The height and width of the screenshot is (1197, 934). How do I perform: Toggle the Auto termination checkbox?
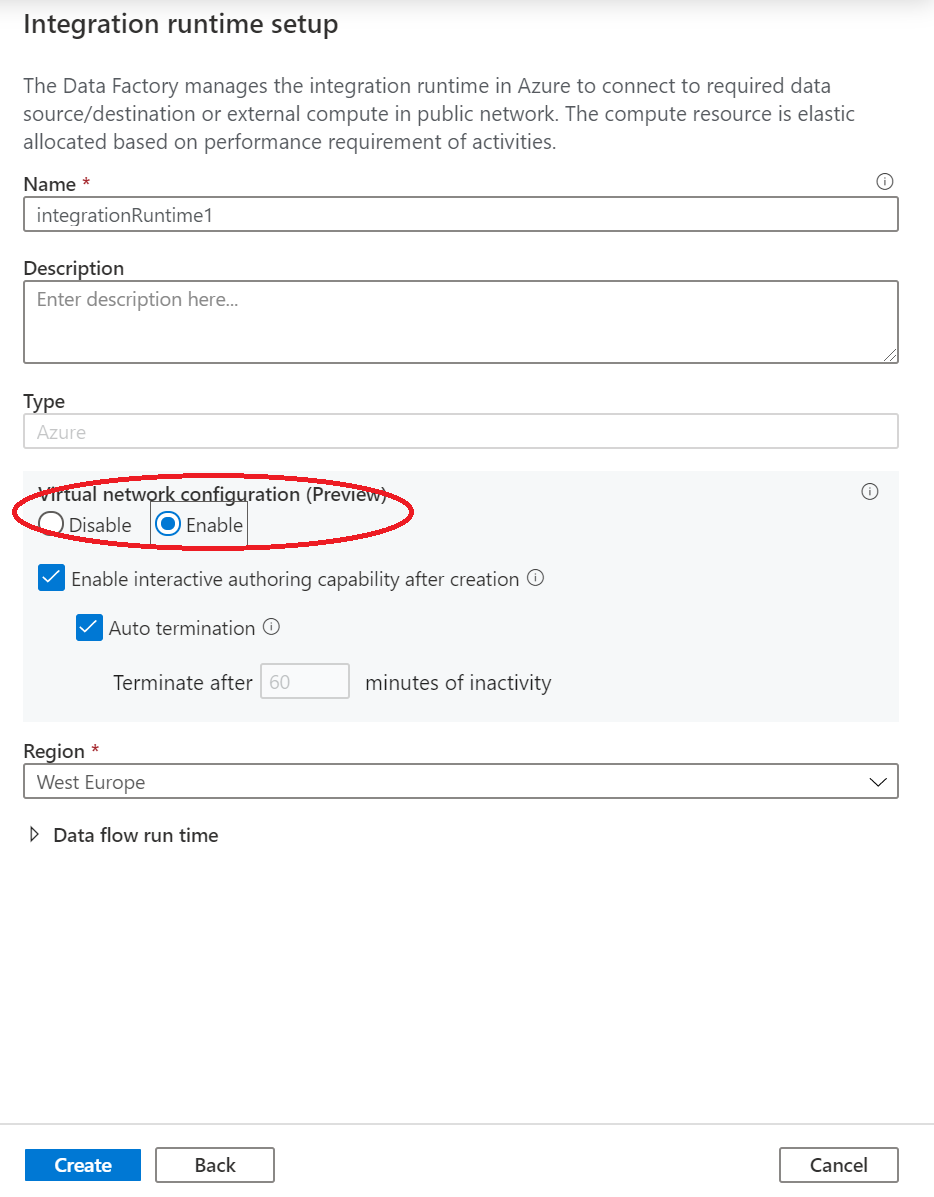89,627
